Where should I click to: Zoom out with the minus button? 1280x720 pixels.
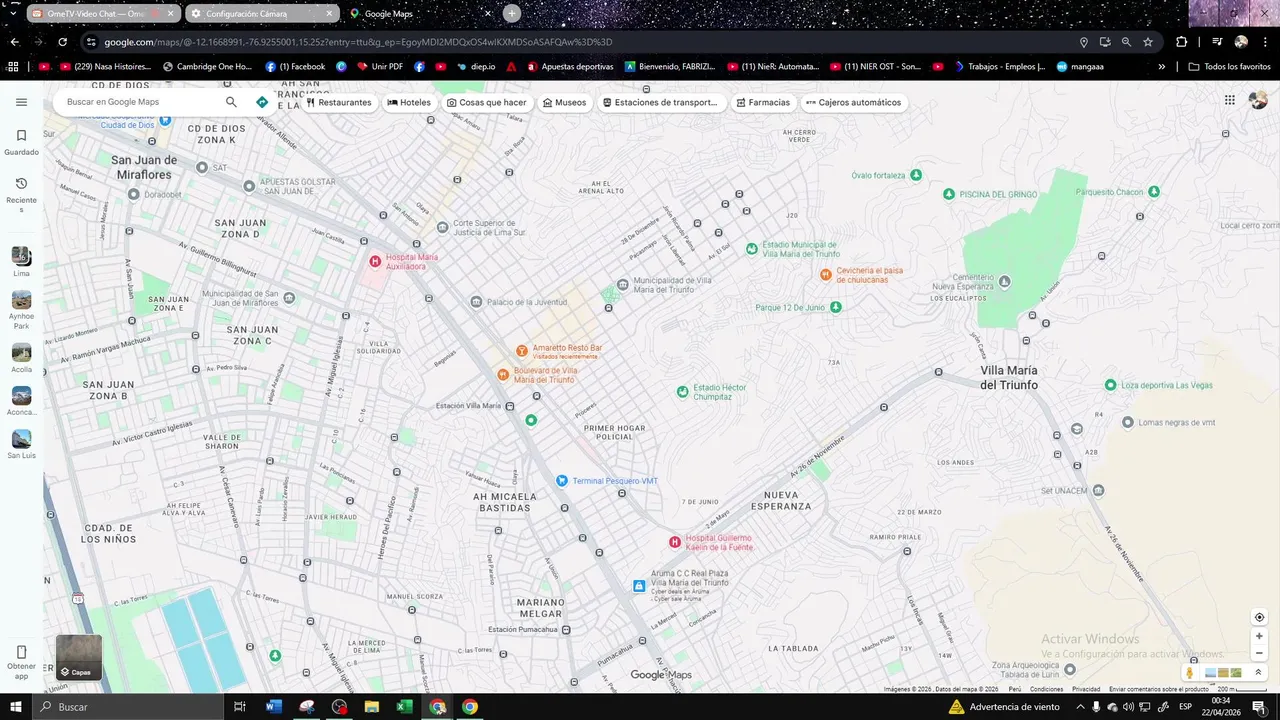pos(1259,653)
